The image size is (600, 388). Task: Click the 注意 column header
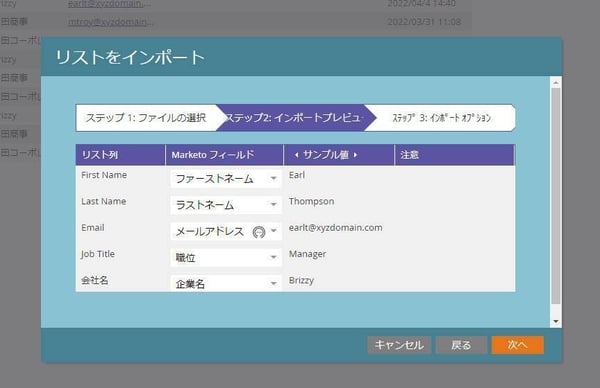(455, 155)
